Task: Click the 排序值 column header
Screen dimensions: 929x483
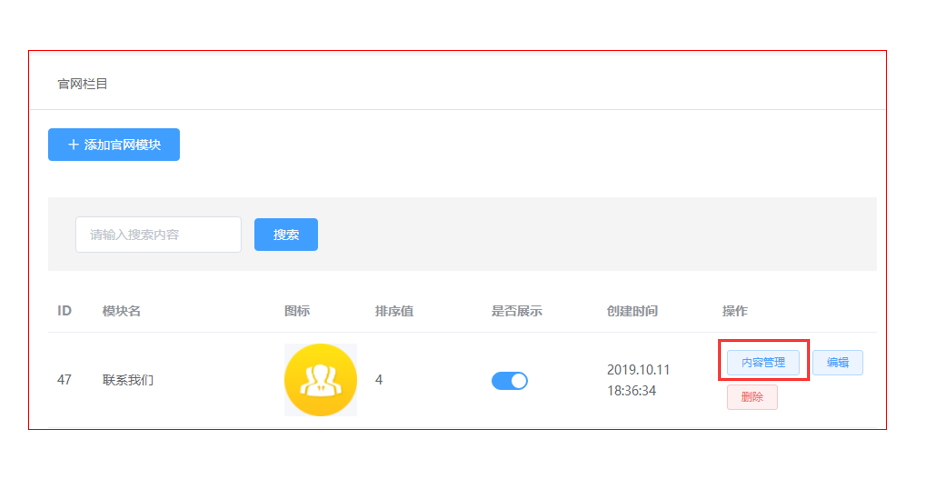Action: [394, 311]
